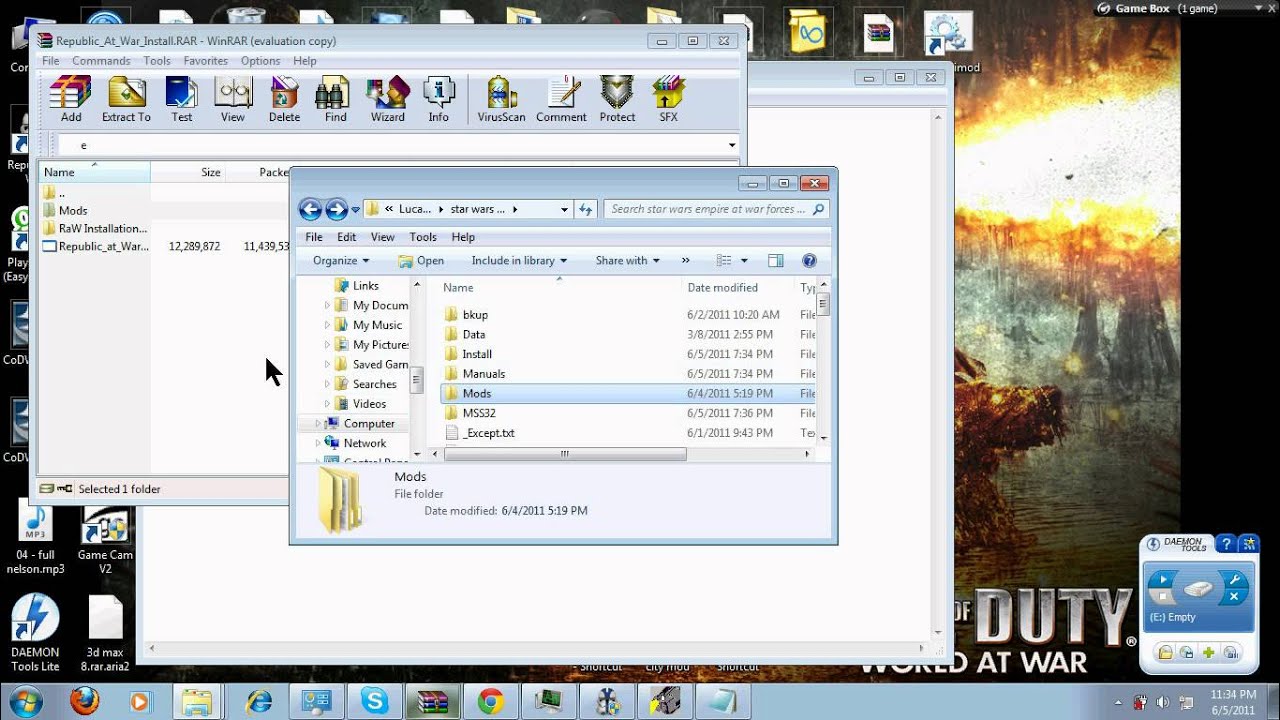Click the Open button in Explorer toolbar
This screenshot has width=1280, height=720.
(x=421, y=261)
